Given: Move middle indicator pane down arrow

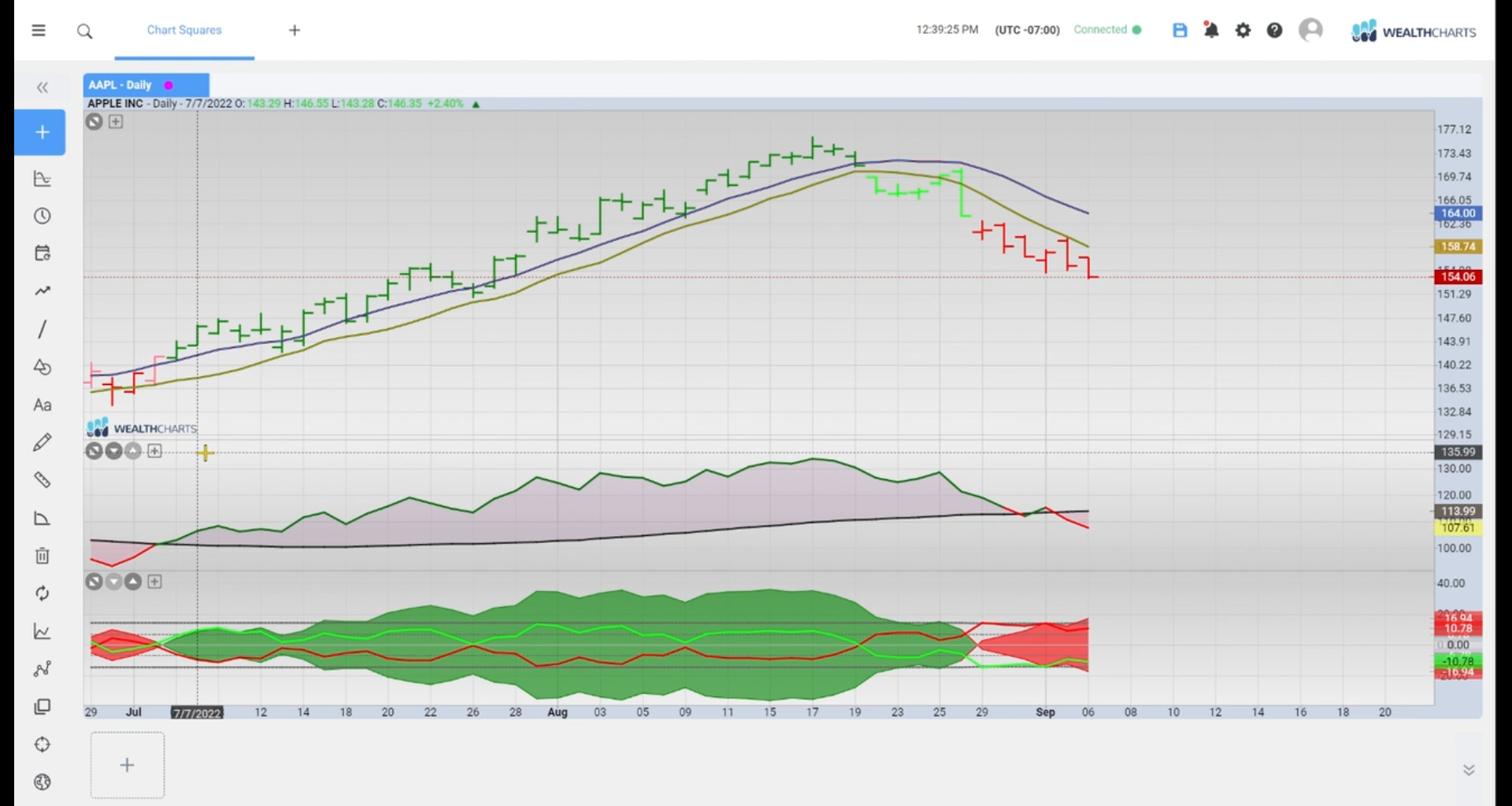Looking at the screenshot, I should pyautogui.click(x=114, y=451).
